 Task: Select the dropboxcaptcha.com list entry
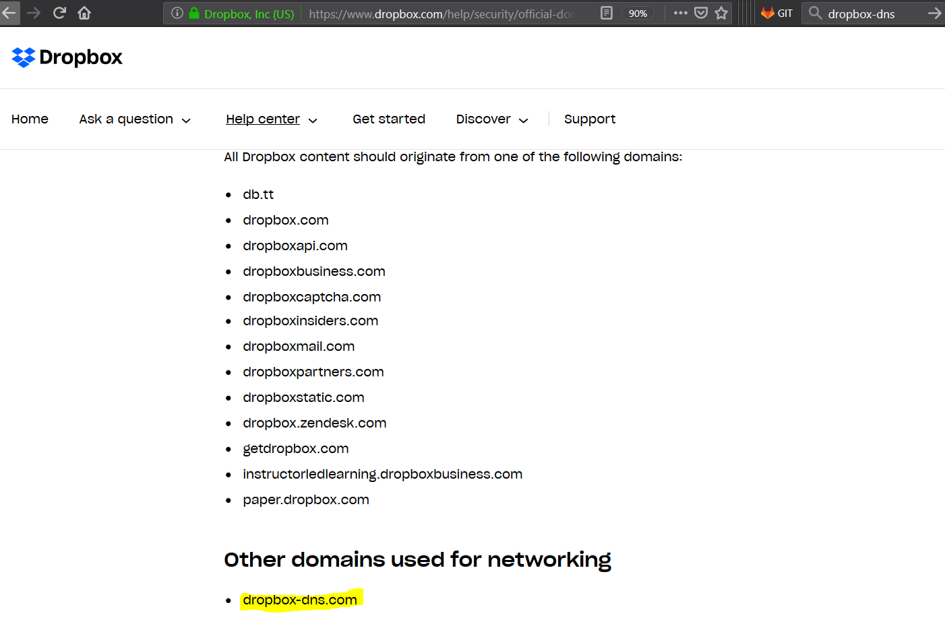(x=312, y=297)
